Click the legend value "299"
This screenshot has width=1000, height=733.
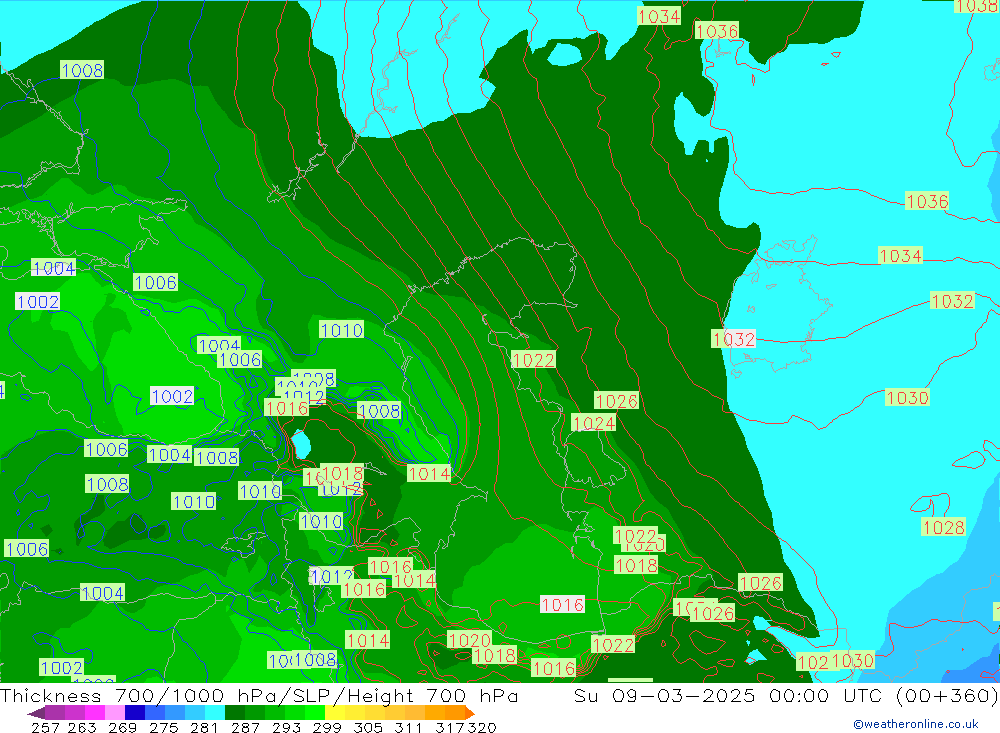tap(327, 727)
